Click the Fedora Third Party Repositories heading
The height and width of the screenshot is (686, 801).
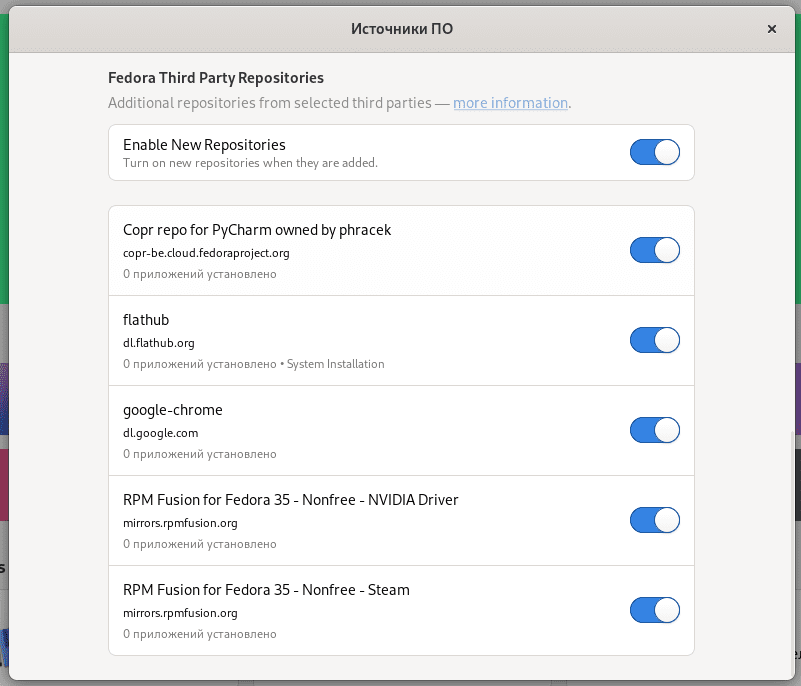tap(215, 77)
